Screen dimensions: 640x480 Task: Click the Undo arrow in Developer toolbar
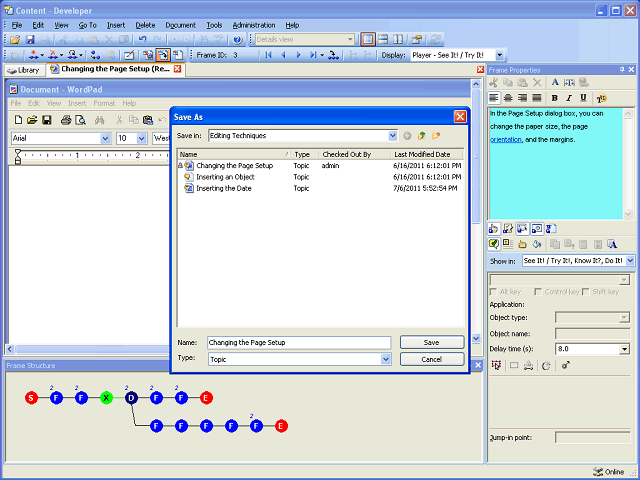pos(142,40)
